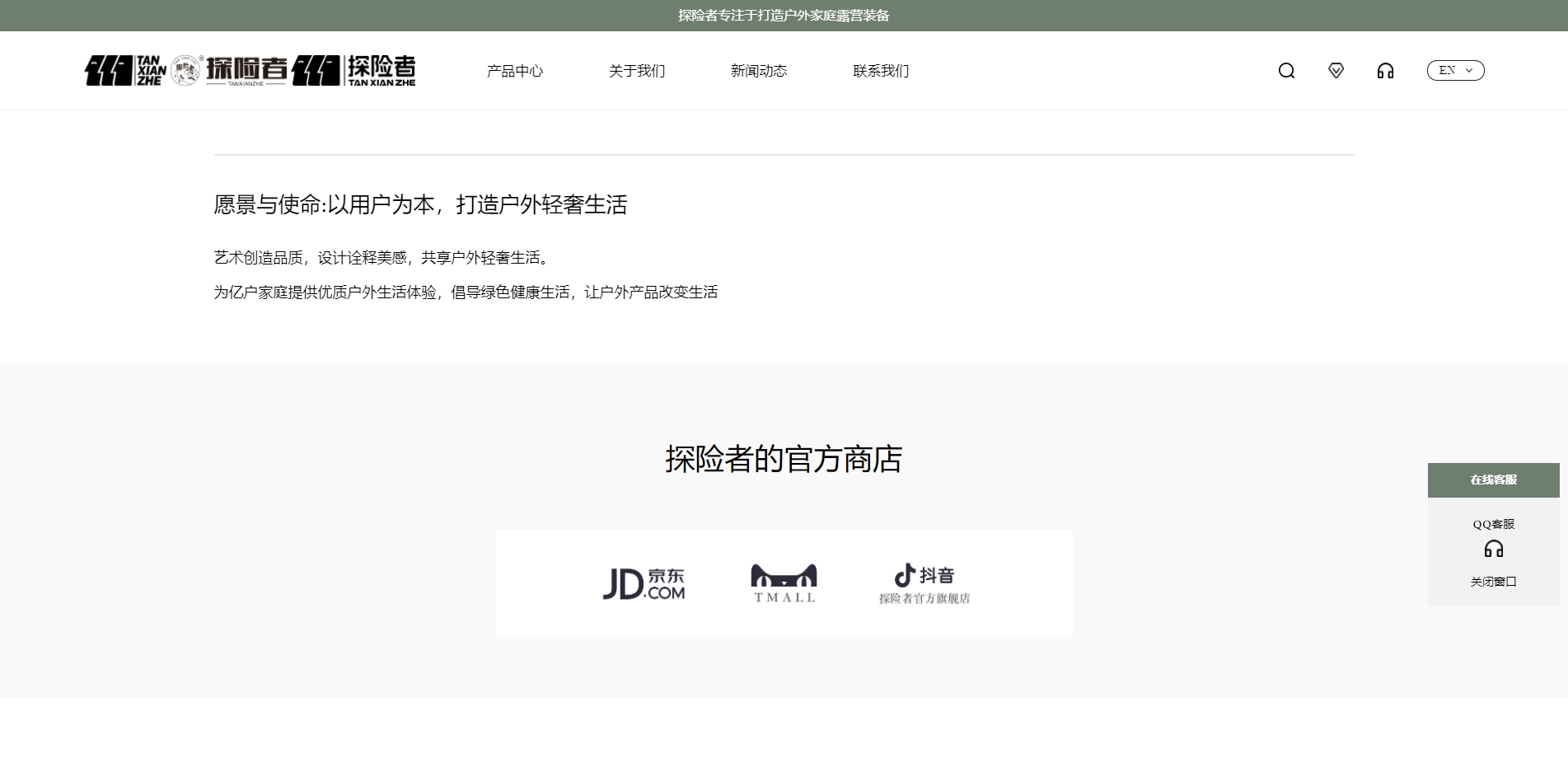This screenshot has height=772, width=1568.
Task: Click the headset support icon in header
Action: 1385,71
